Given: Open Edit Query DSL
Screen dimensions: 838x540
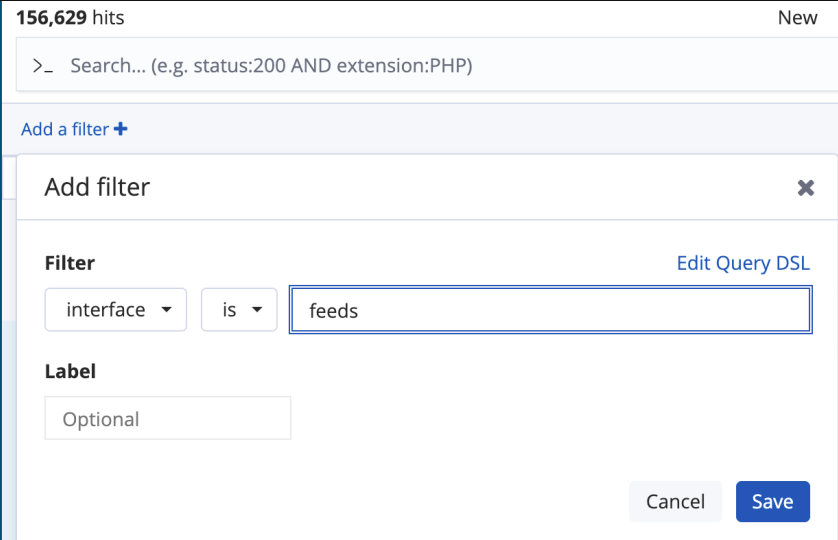Looking at the screenshot, I should coord(743,263).
